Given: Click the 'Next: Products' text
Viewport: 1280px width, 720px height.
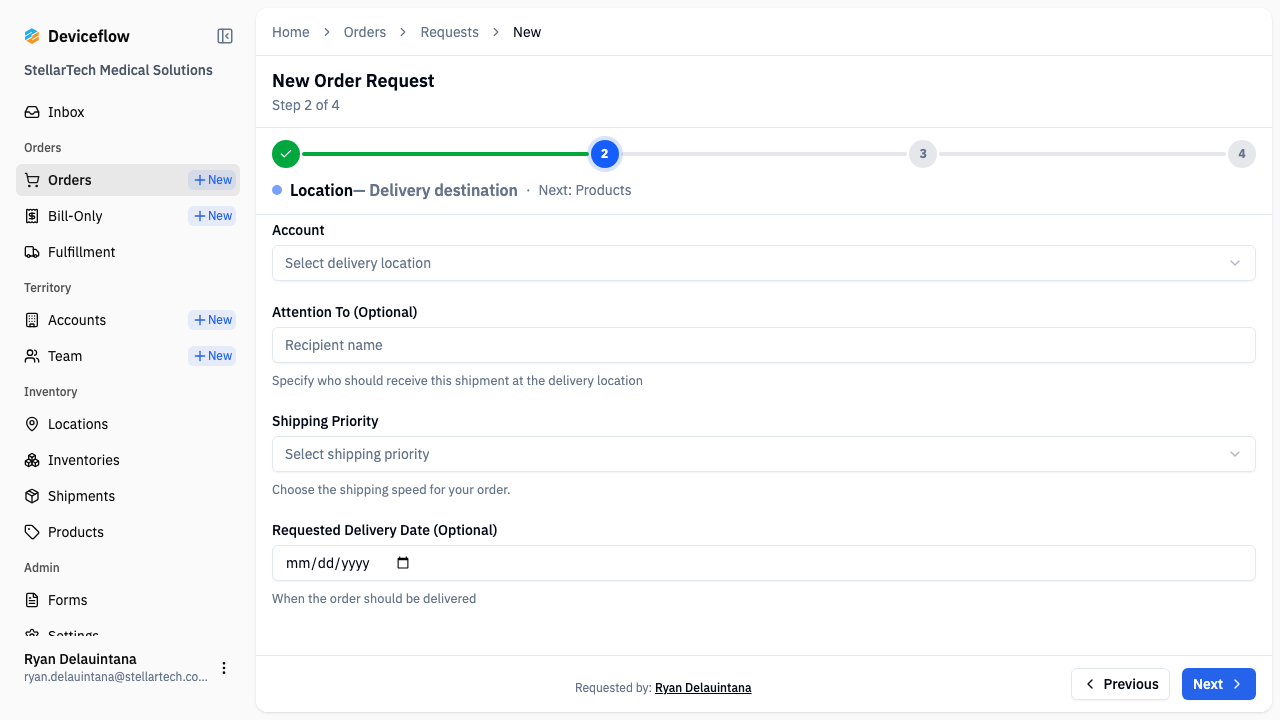Looking at the screenshot, I should click(585, 190).
